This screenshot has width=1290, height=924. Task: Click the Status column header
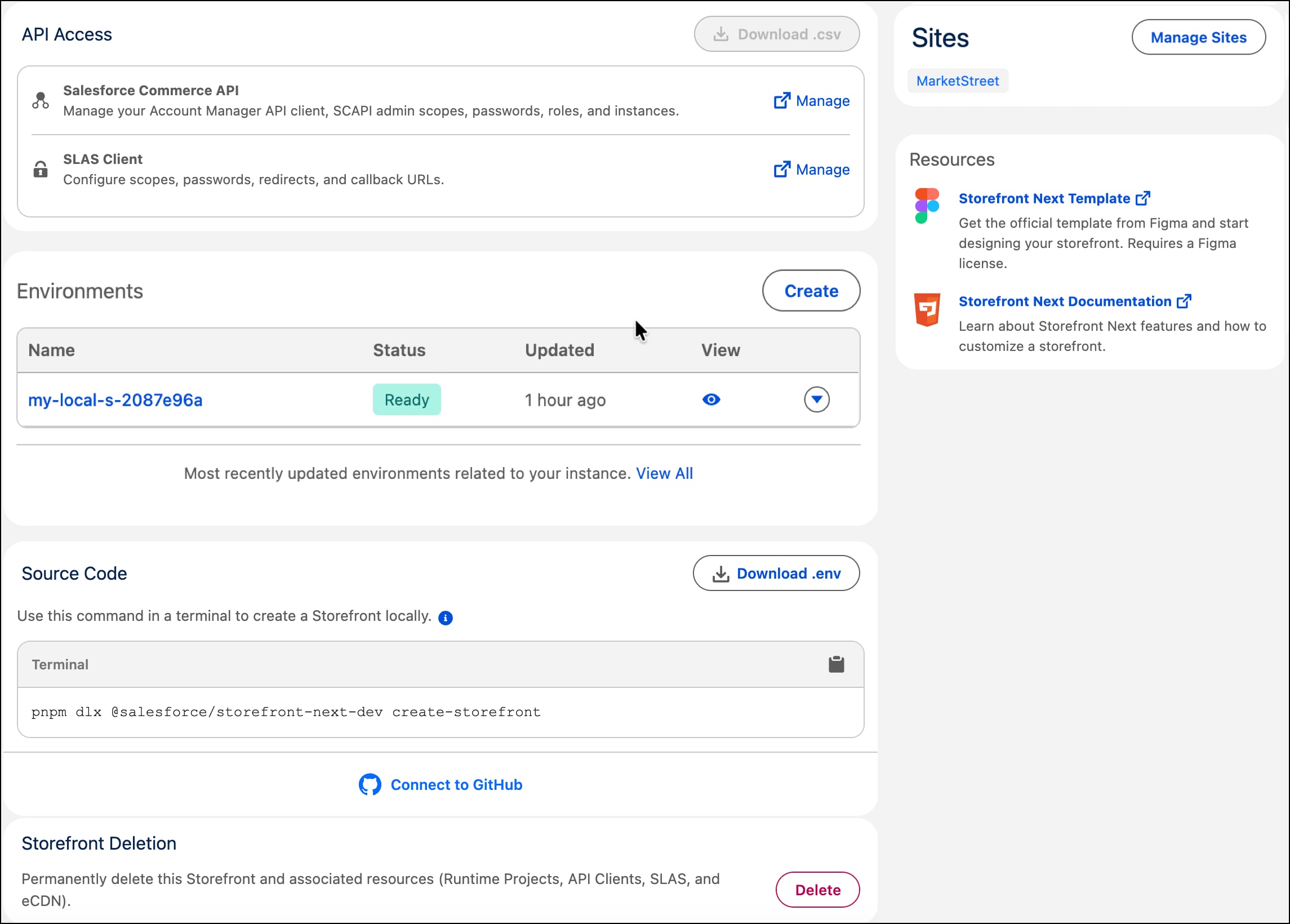tap(399, 350)
